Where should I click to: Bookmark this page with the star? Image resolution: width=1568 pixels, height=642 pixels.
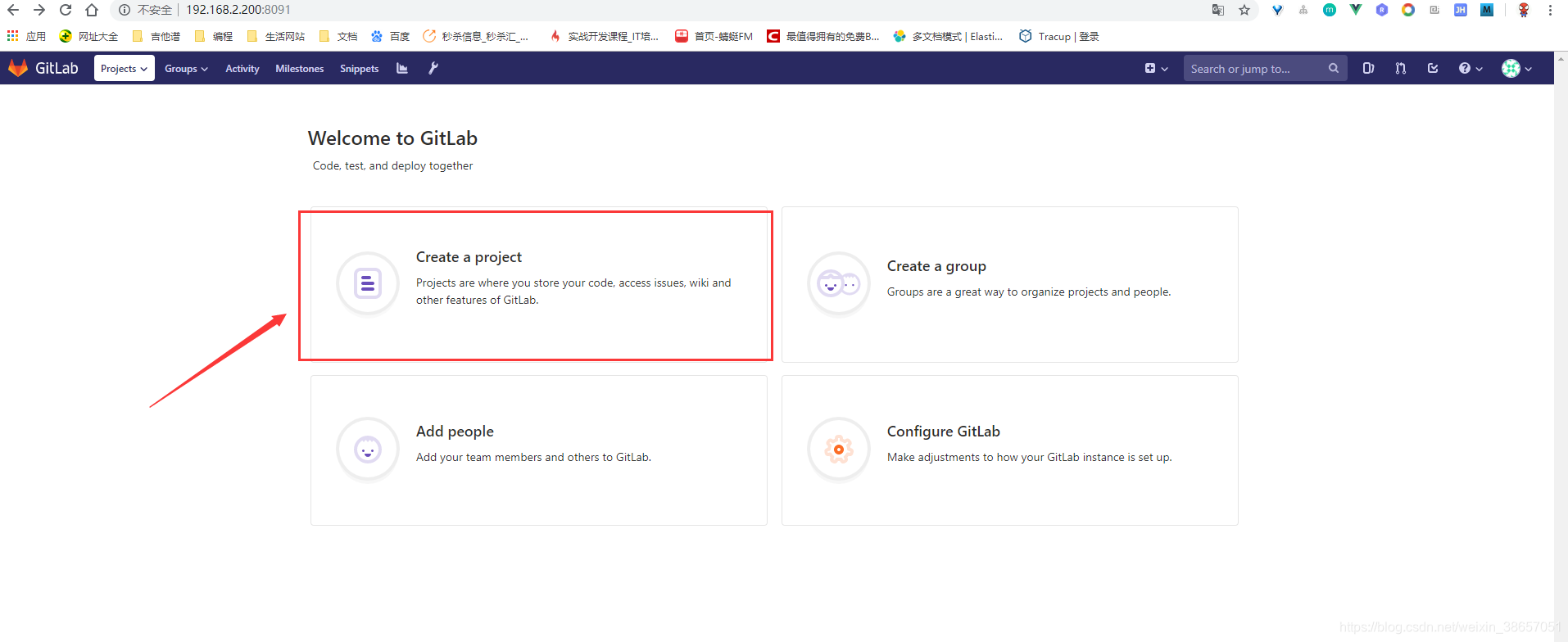click(1244, 10)
